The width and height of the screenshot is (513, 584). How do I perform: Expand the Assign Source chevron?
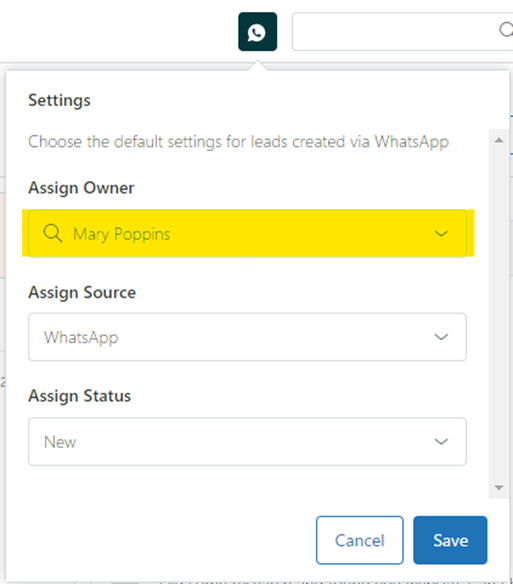(441, 337)
